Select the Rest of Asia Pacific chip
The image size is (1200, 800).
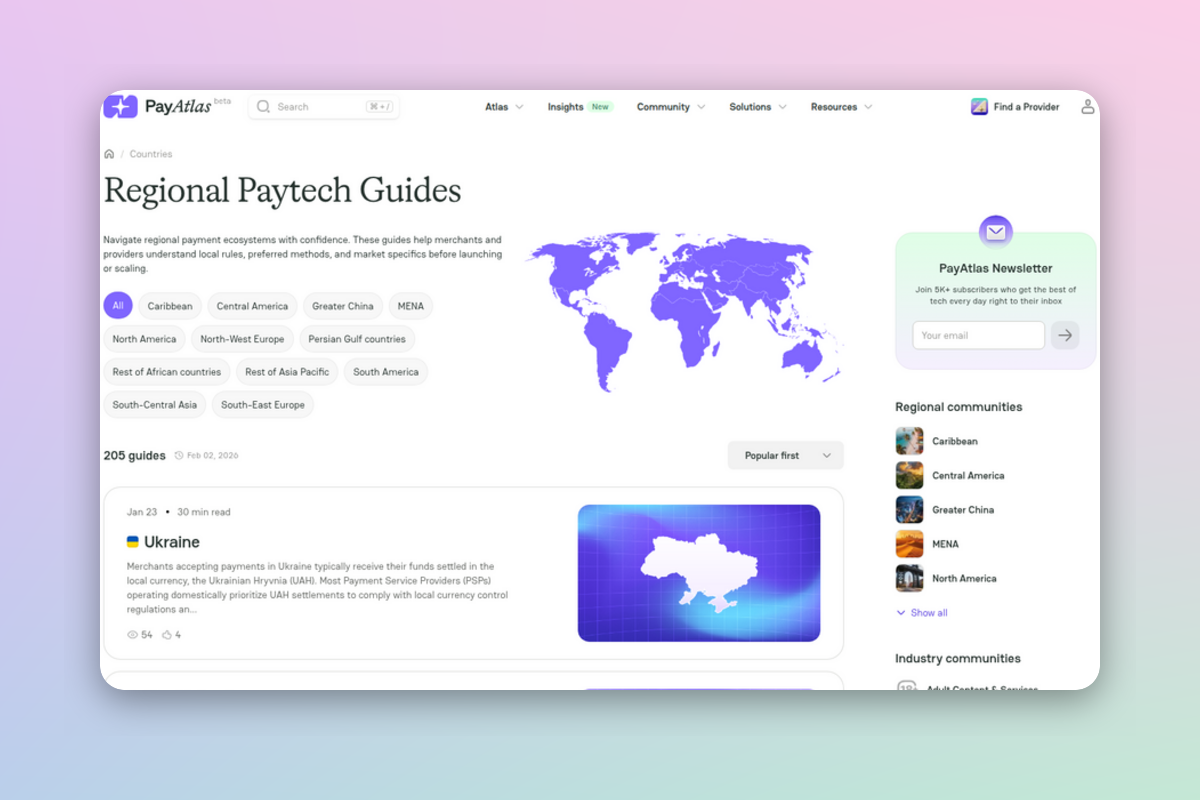point(287,372)
